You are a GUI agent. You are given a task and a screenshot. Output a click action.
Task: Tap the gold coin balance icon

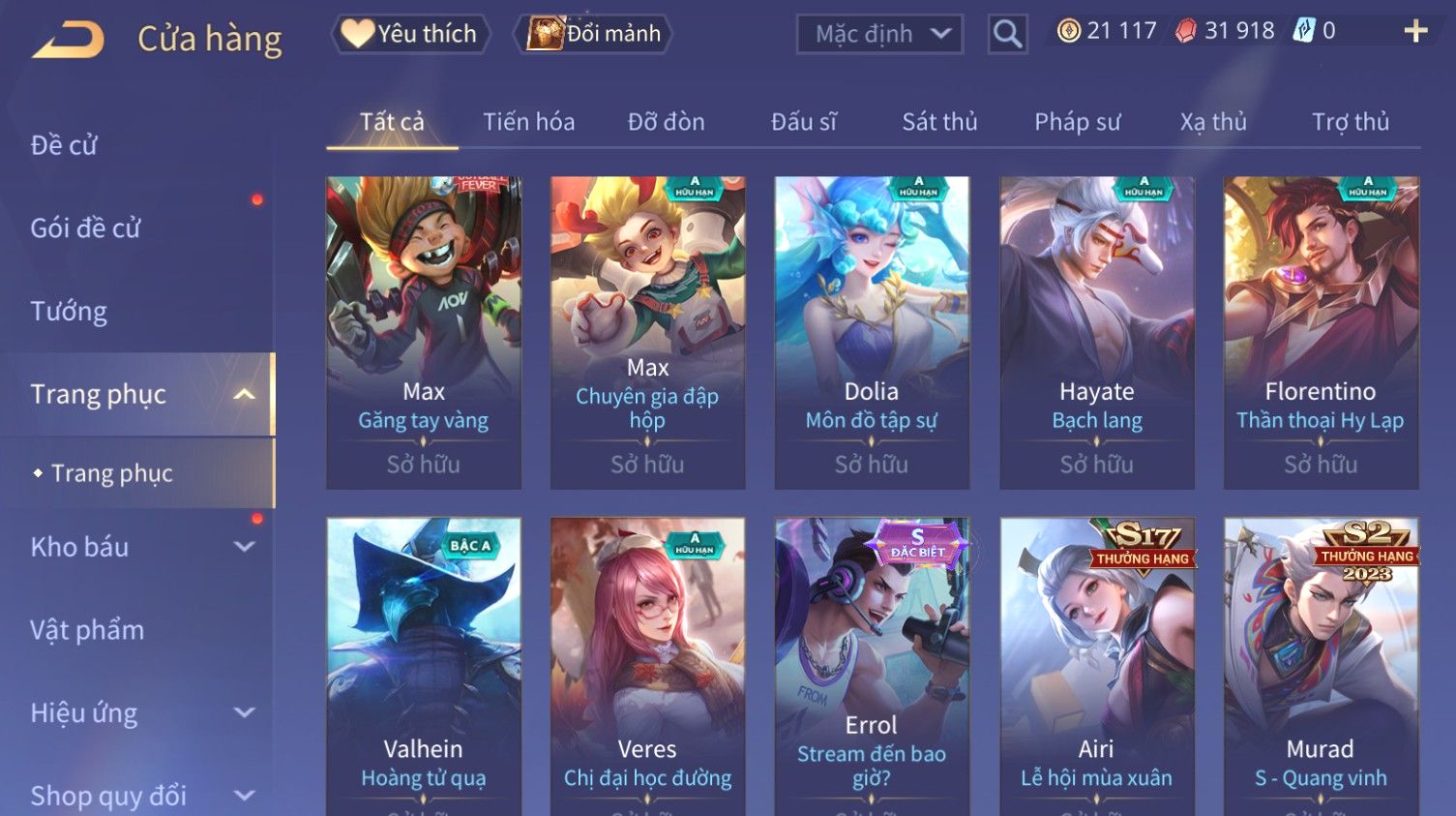[x=1068, y=31]
